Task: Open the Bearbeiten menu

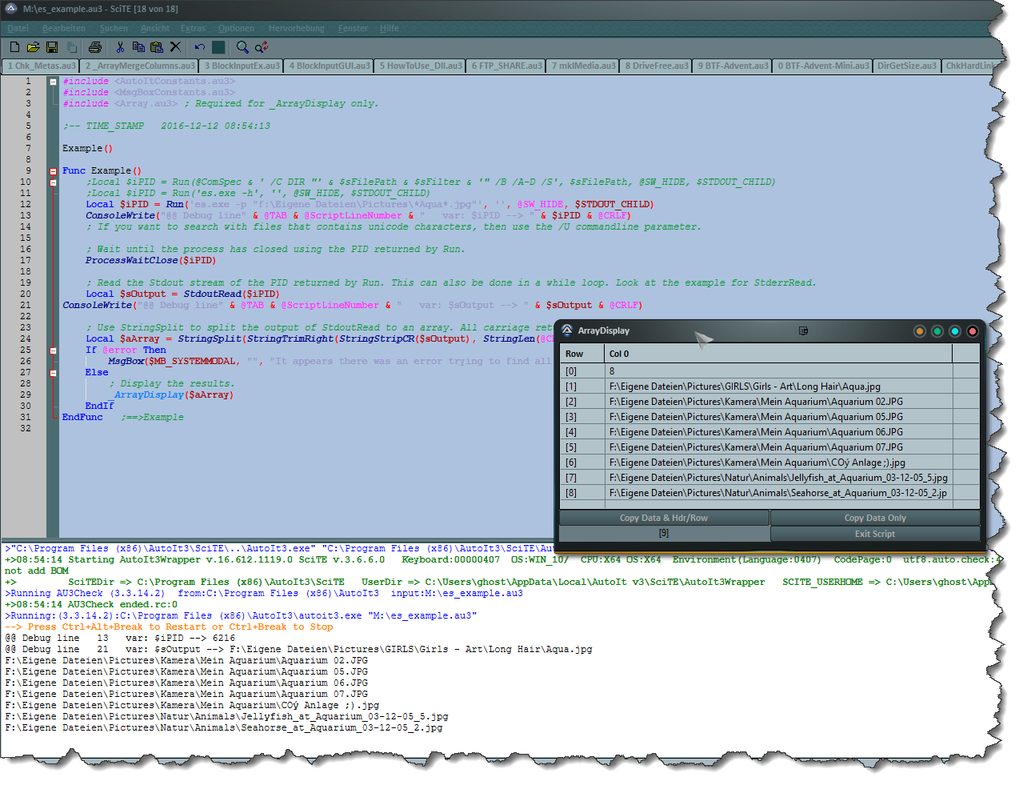Action: pos(63,28)
